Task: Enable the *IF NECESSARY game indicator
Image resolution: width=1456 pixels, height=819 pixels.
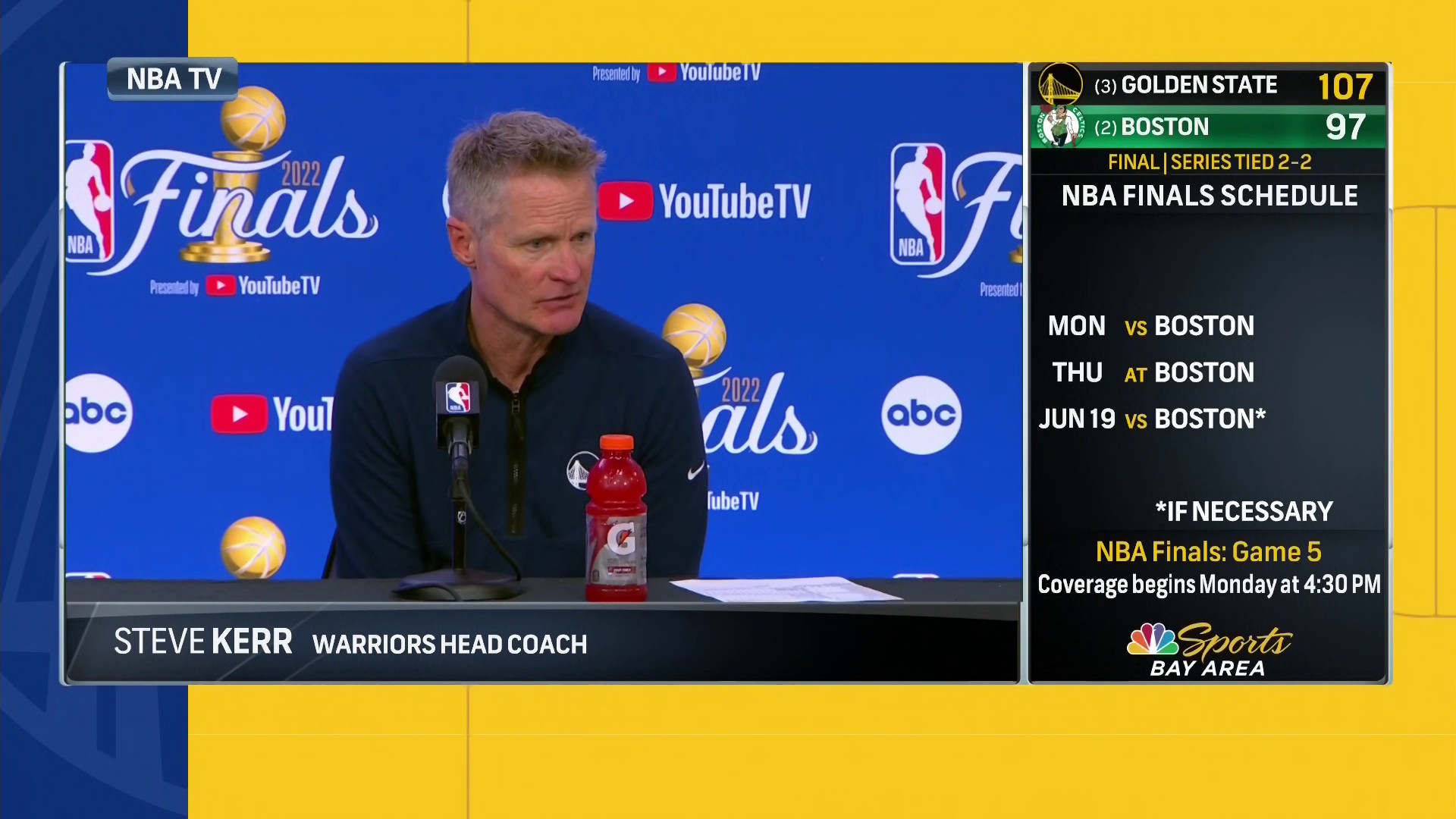Action: (1242, 511)
